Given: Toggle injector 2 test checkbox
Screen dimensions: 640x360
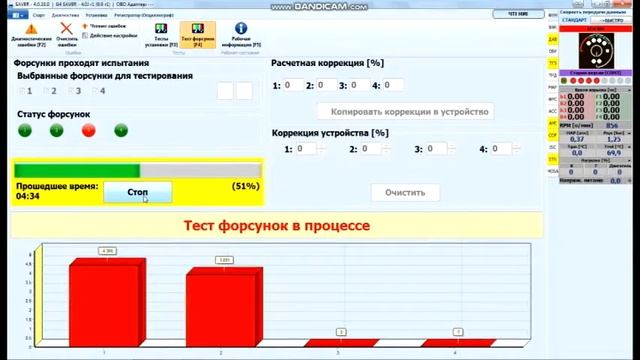Looking at the screenshot, I should point(47,91).
